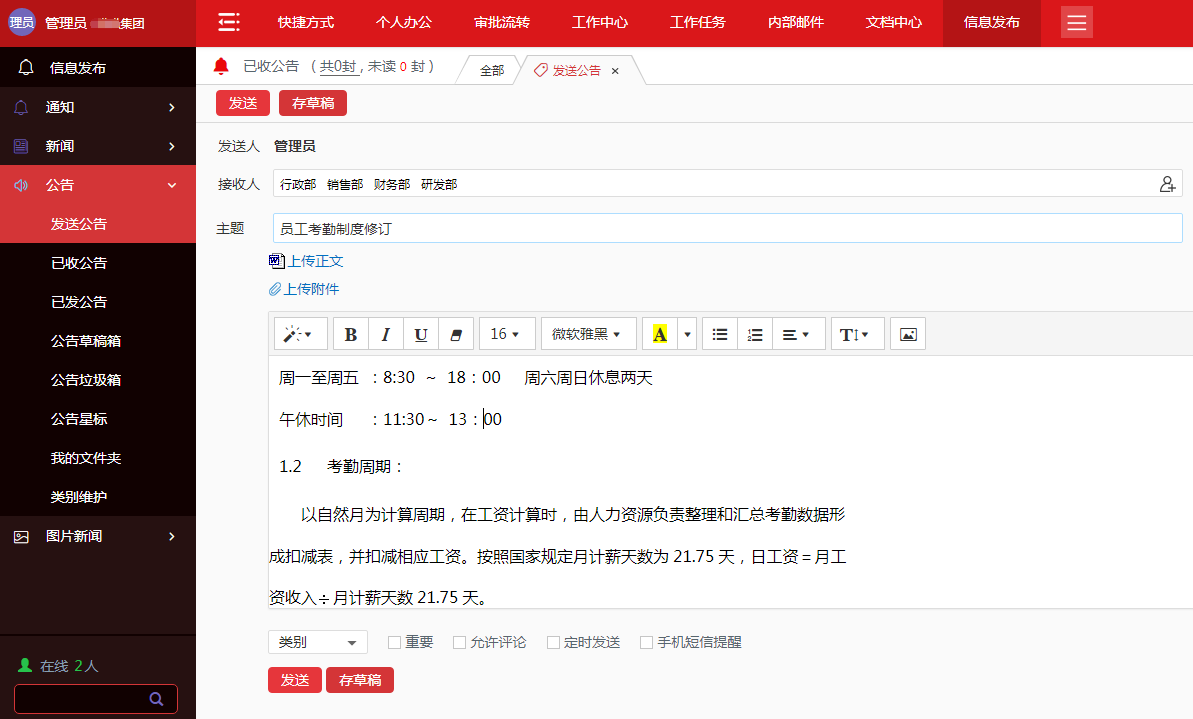Viewport: 1193px width, 719px height.
Task: Enable the 重要 checkbox
Action: pyautogui.click(x=393, y=642)
